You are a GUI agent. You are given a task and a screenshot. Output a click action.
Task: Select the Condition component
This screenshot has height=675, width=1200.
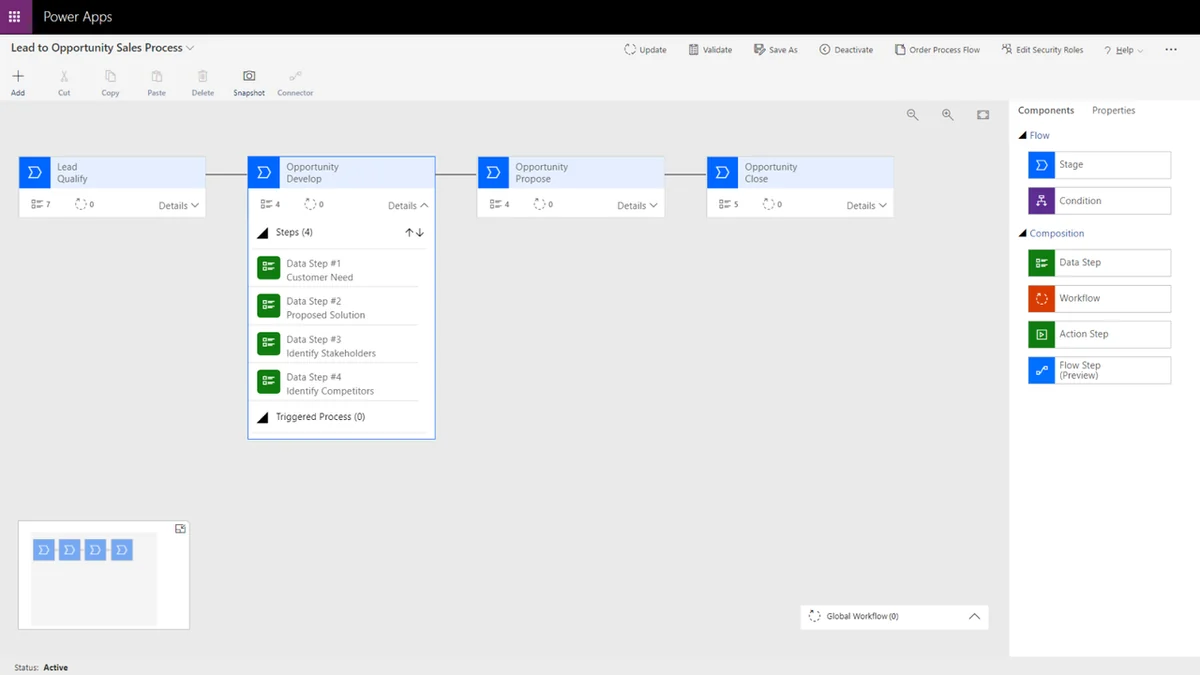(1098, 201)
